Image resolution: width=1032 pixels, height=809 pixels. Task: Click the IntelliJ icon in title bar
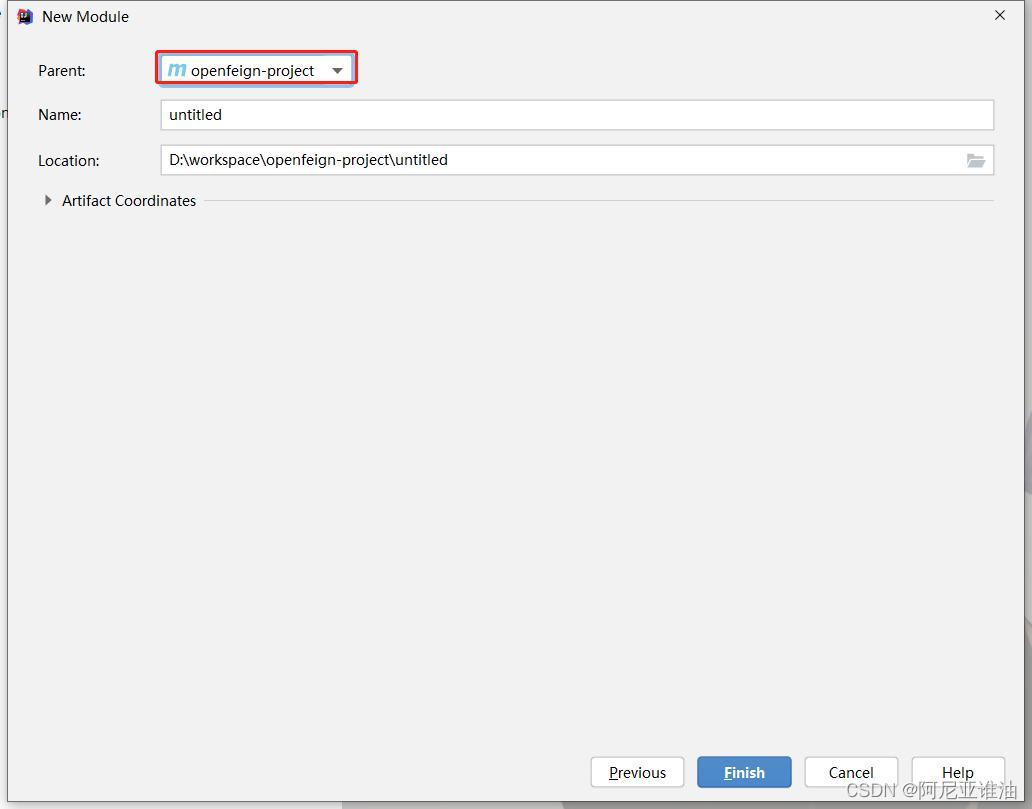25,16
